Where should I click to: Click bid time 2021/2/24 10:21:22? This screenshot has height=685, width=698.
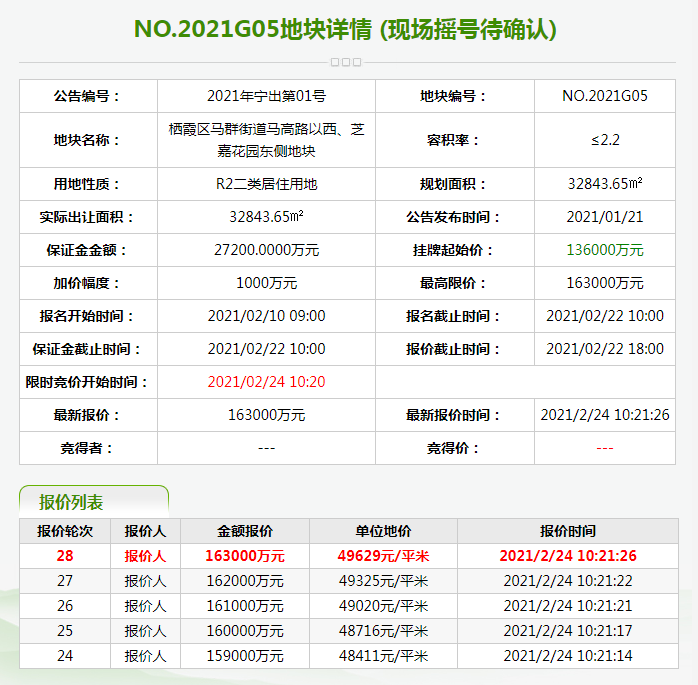[568, 580]
